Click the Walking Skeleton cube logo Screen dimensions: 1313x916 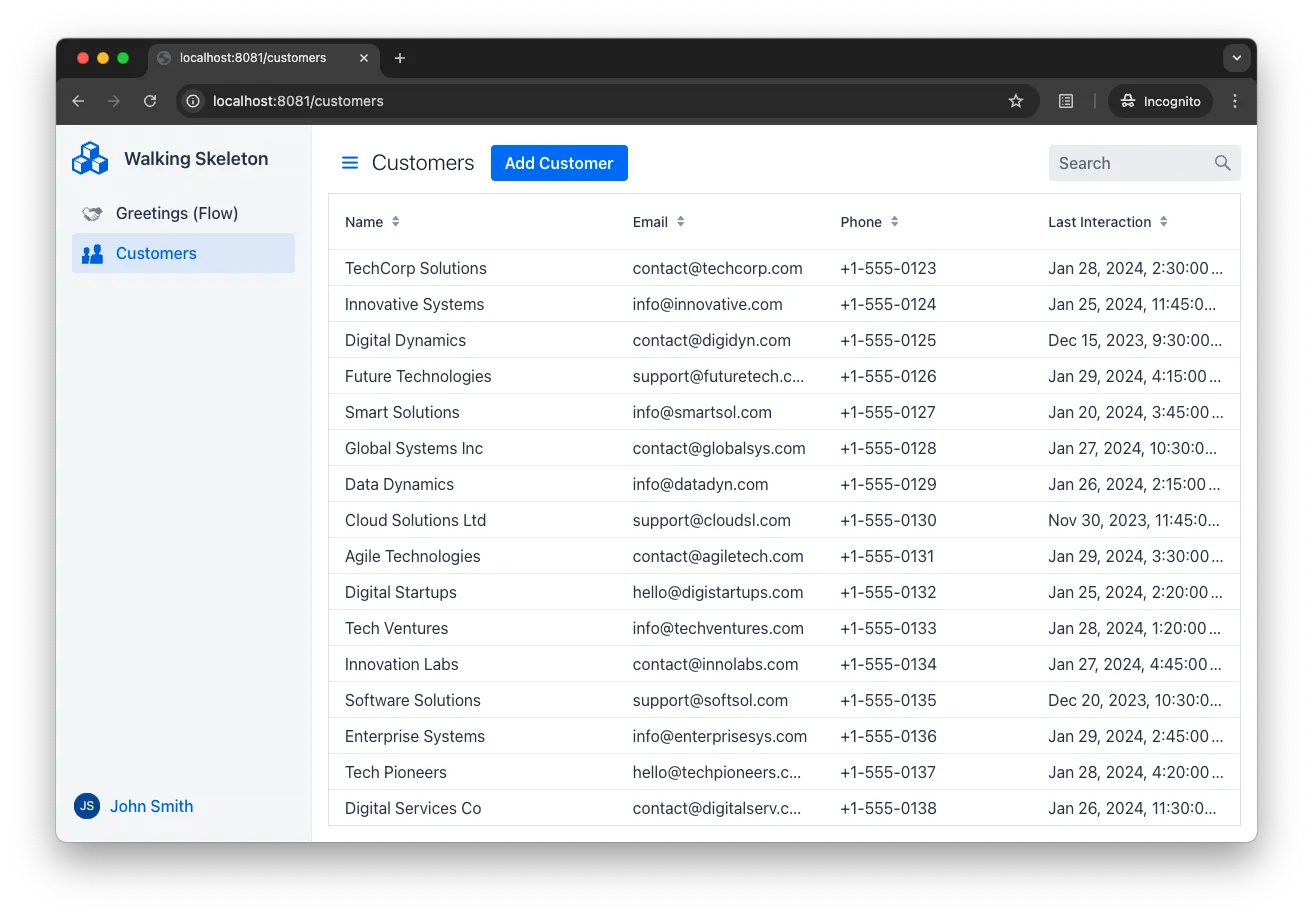pos(89,158)
